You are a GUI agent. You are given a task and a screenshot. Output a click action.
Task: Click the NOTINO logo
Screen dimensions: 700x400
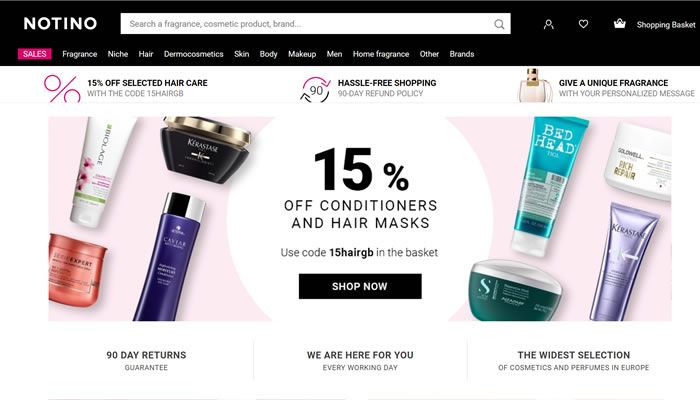click(60, 23)
